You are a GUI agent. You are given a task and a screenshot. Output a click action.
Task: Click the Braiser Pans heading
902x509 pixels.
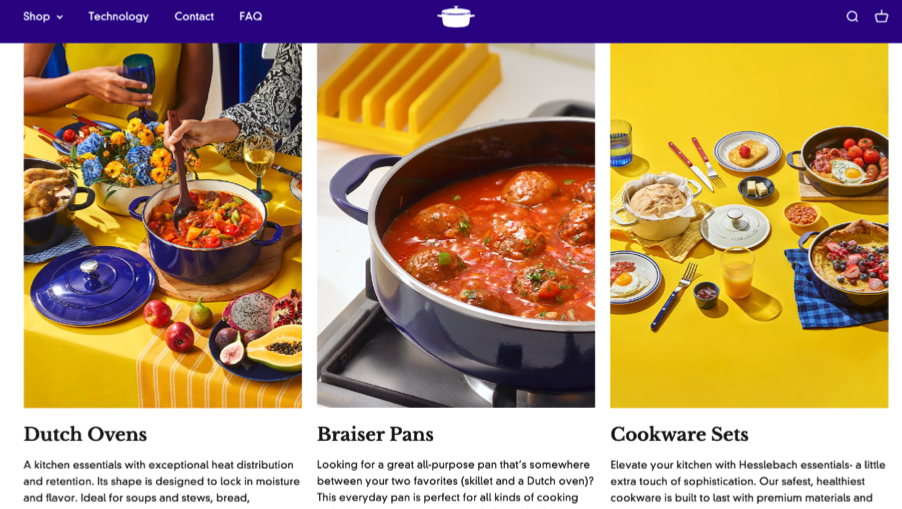pos(375,434)
